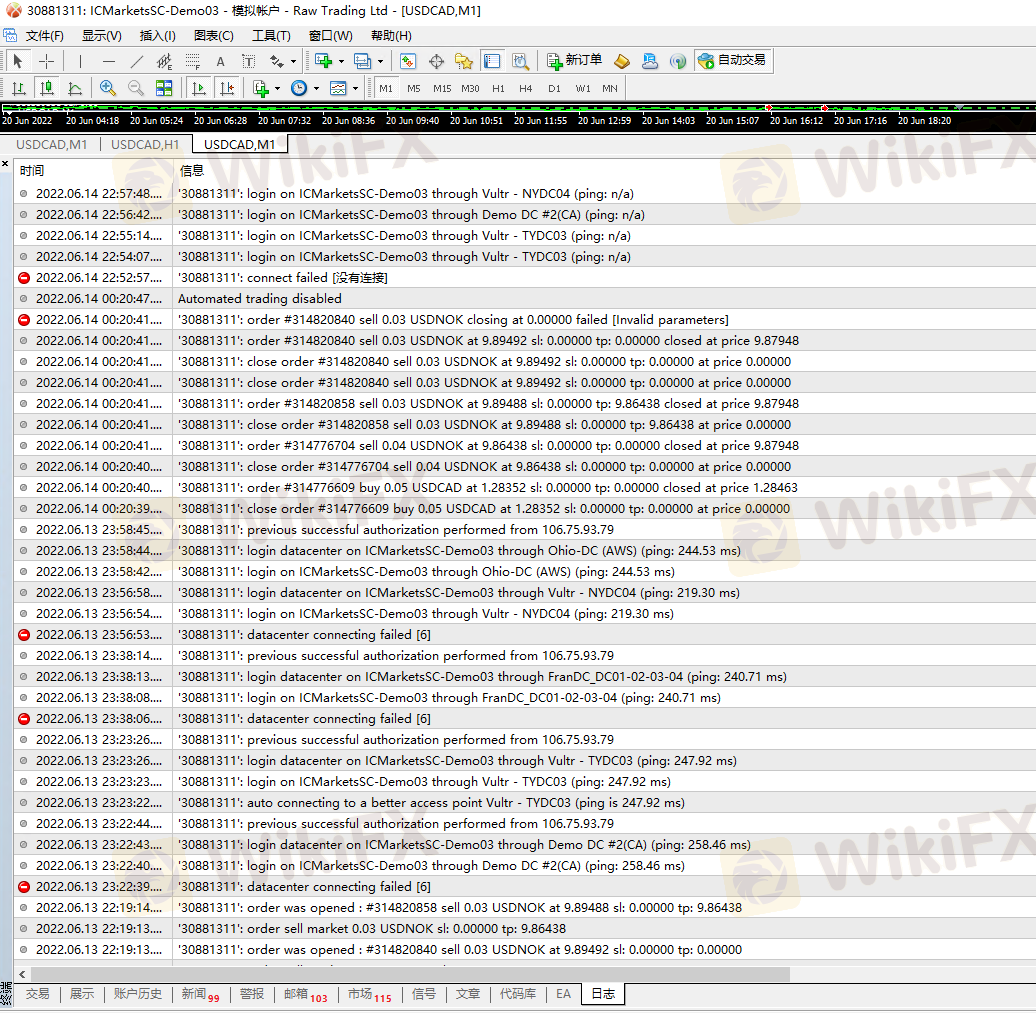Open the indicators list icon
This screenshot has height=1013, width=1036.
point(261,89)
